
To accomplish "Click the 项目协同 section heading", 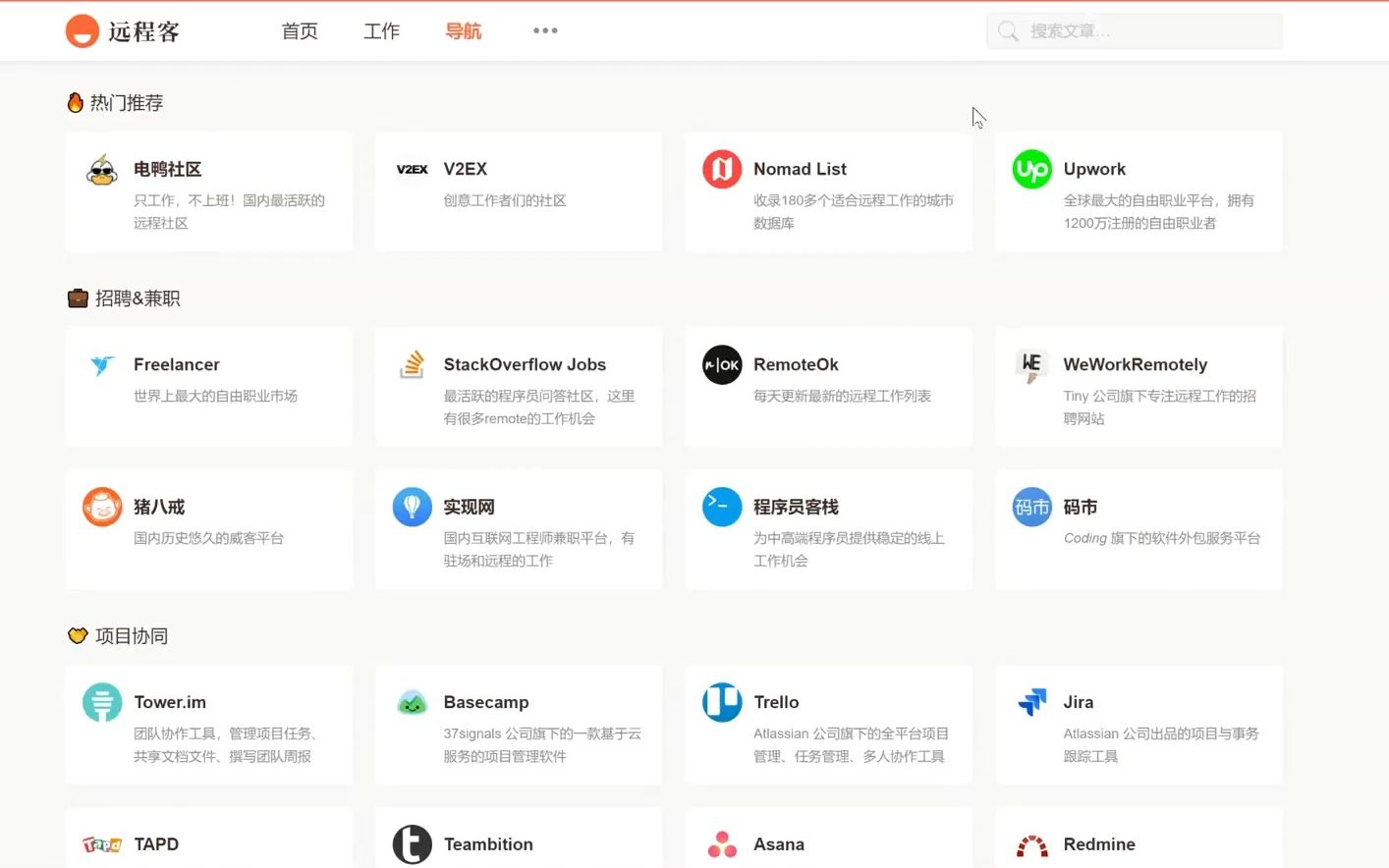I will click(132, 636).
